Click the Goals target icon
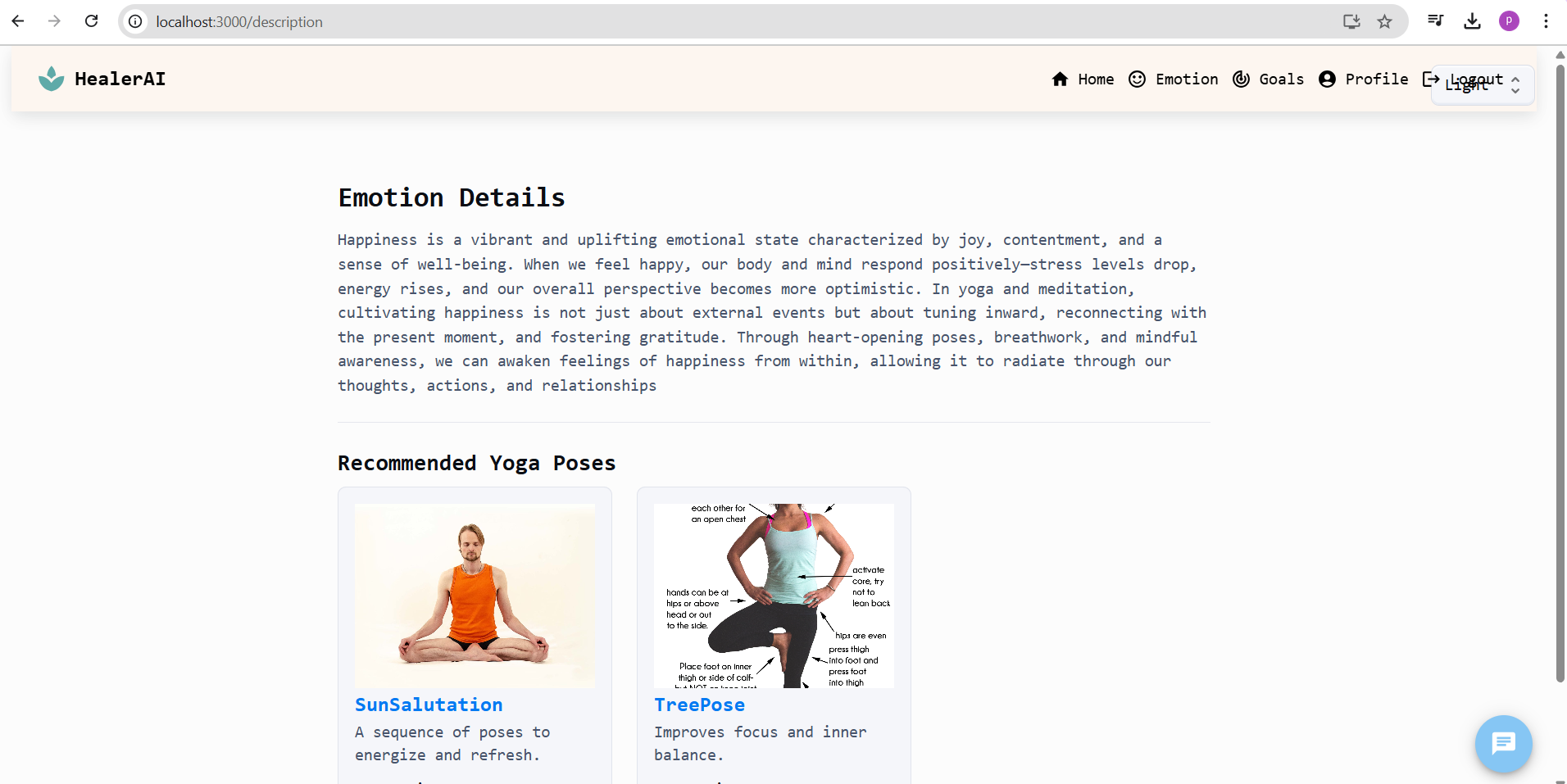Screen dimensions: 1567x784 tap(1241, 79)
